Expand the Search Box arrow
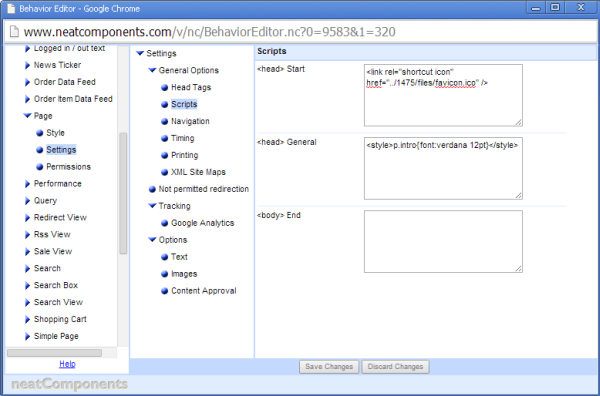600x396 pixels. tap(27, 285)
